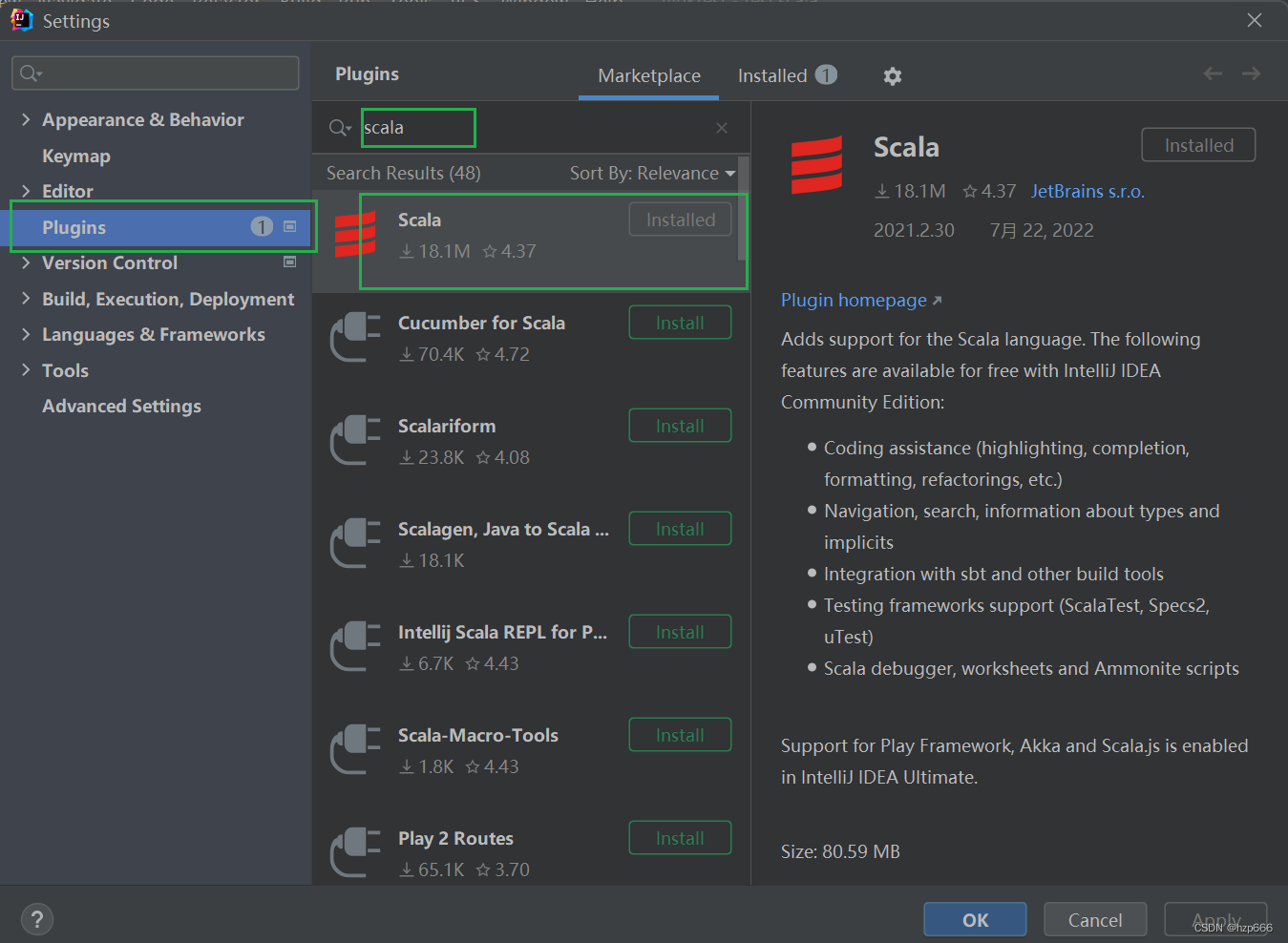Navigate forward in settings history
The height and width of the screenshot is (943, 1288).
tap(1251, 73)
